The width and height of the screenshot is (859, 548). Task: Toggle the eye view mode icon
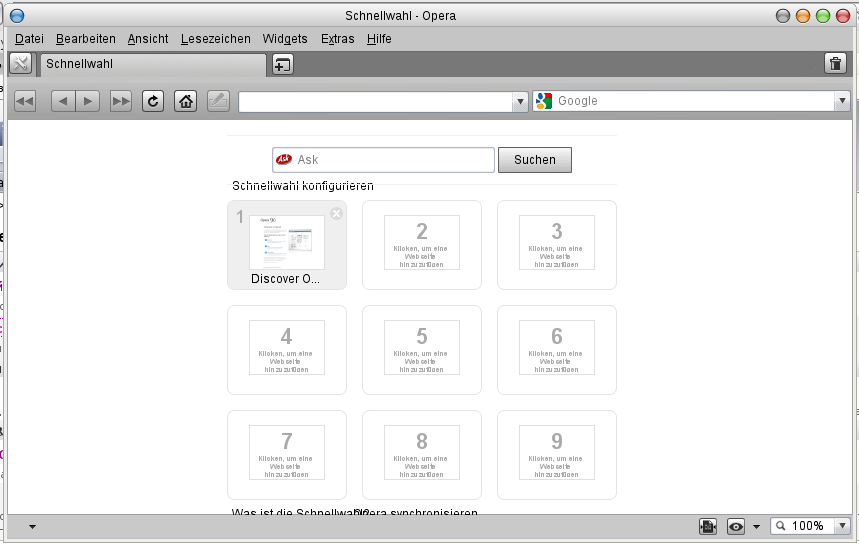tap(736, 527)
